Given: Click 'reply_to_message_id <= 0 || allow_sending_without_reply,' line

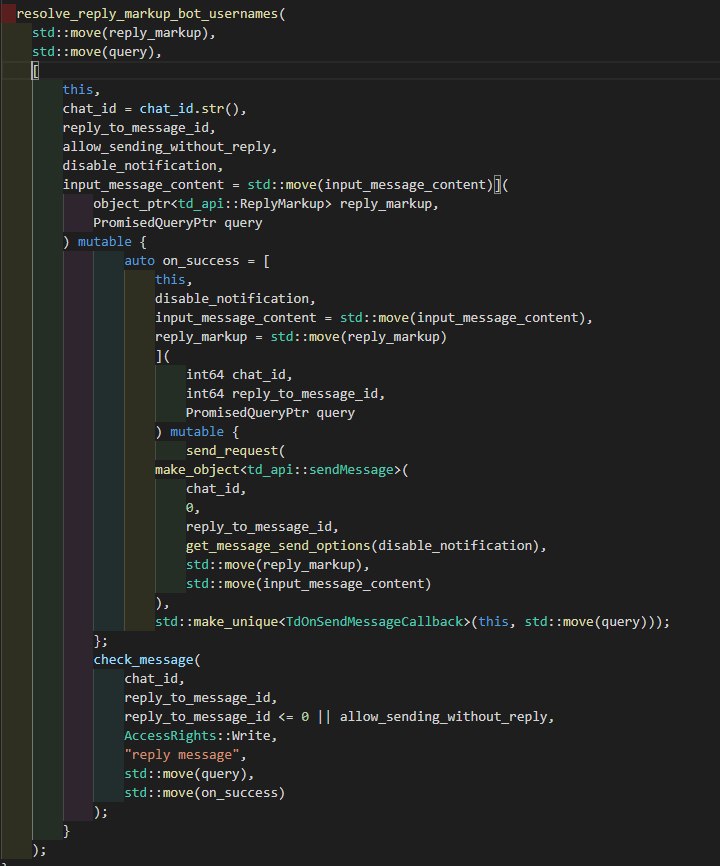Looking at the screenshot, I should pos(339,717).
